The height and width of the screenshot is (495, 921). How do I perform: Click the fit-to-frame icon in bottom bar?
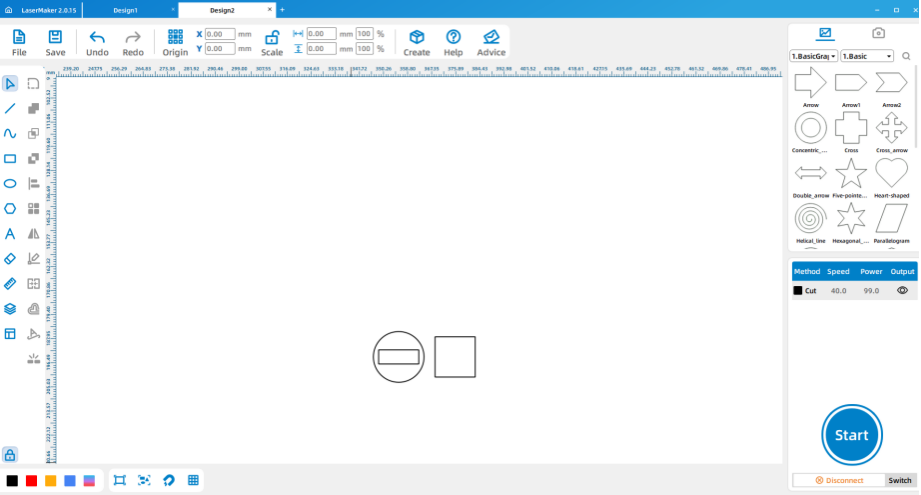119,480
